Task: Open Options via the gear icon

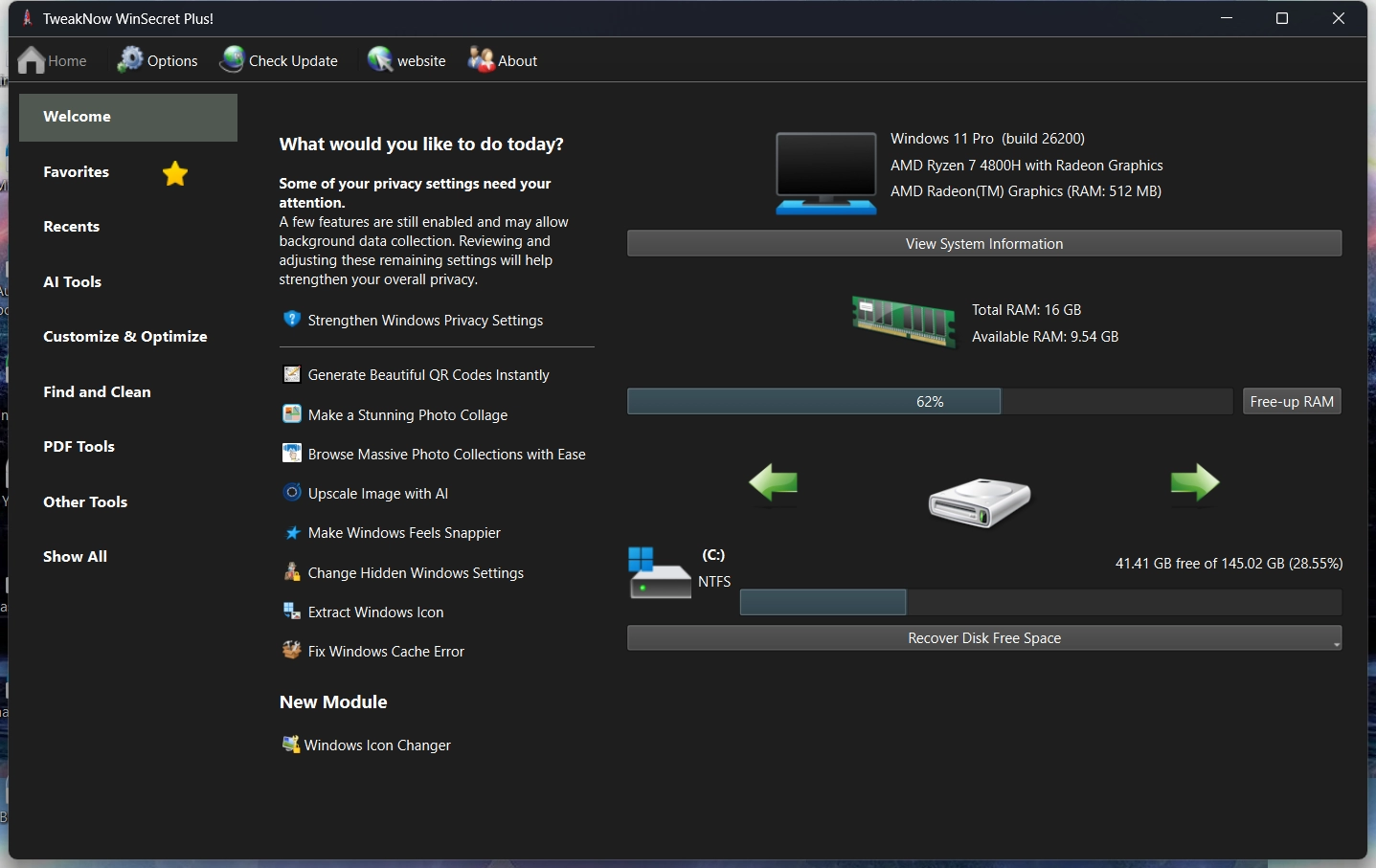Action: (129, 60)
